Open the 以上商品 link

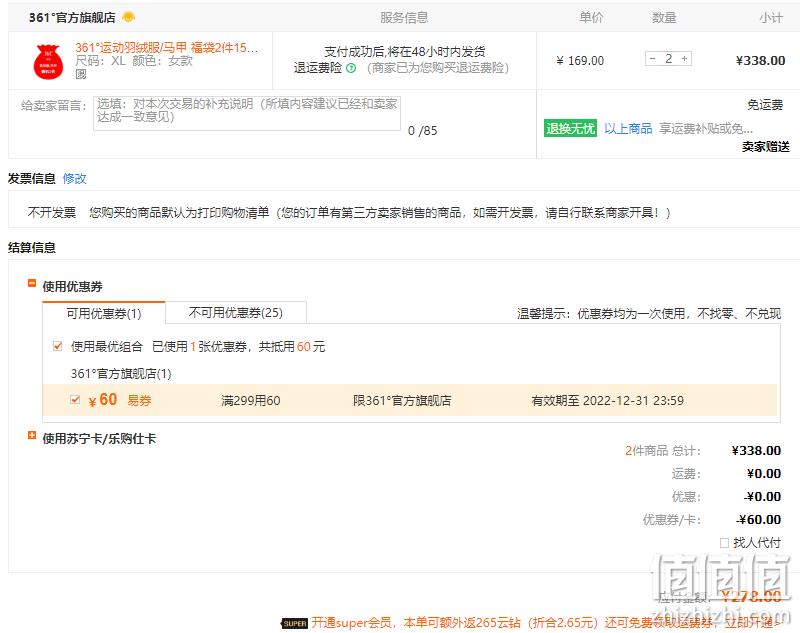tap(628, 128)
